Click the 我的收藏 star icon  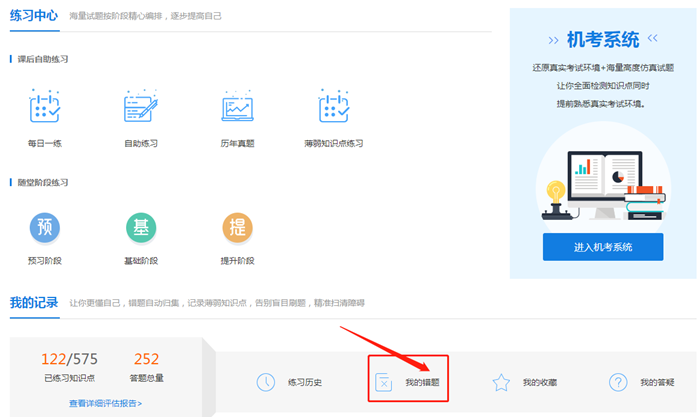[x=501, y=382]
